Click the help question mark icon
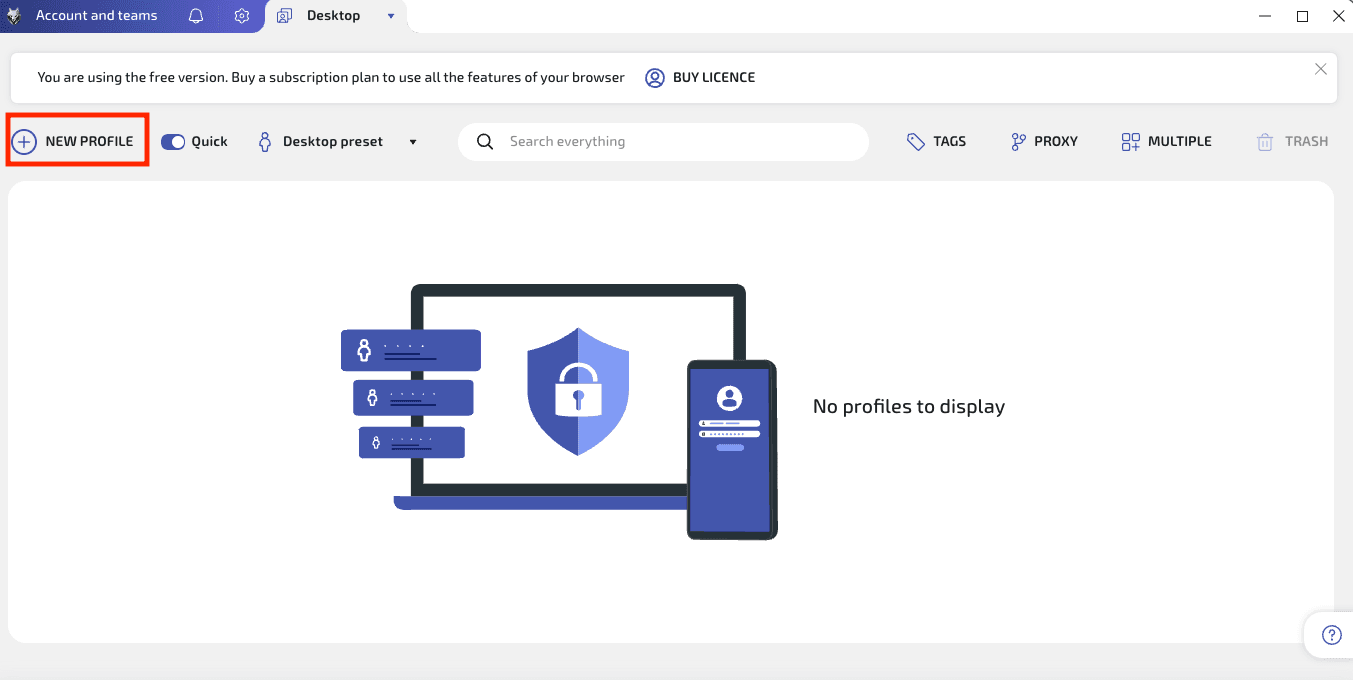The height and width of the screenshot is (680, 1353). coord(1331,634)
